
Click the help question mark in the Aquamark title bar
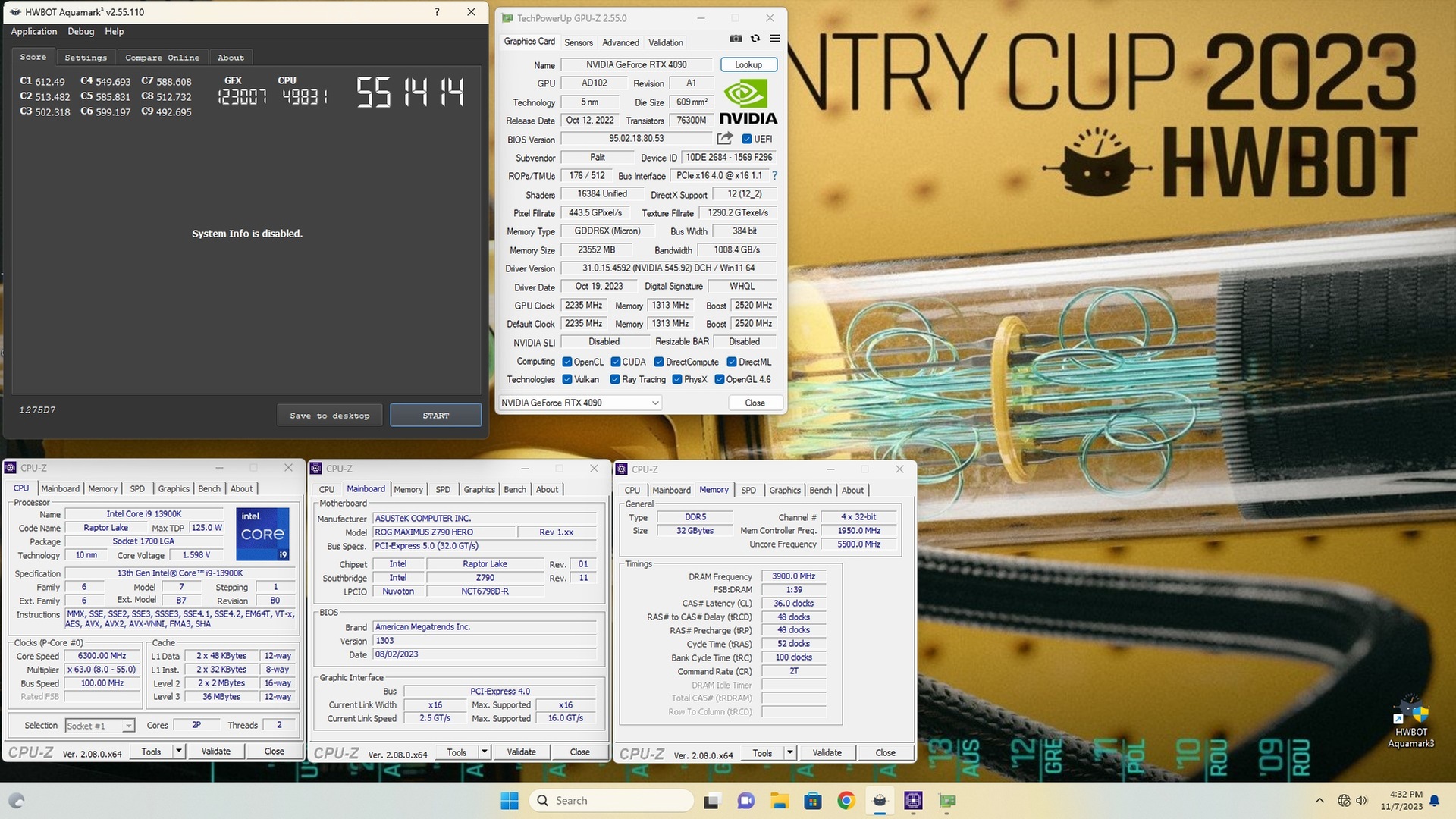click(437, 12)
